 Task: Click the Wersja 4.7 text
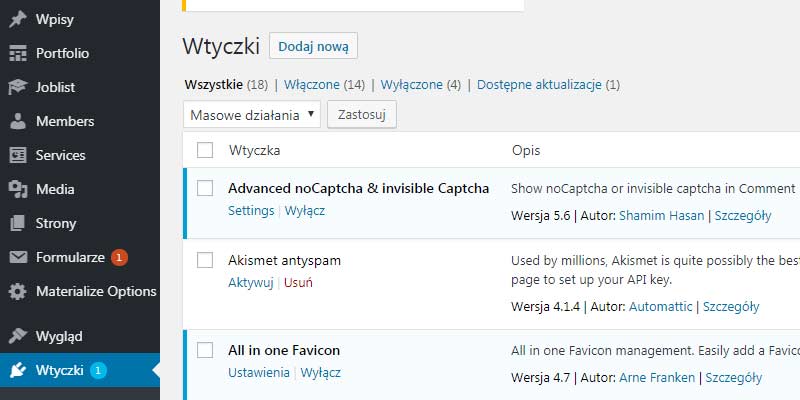pos(540,378)
